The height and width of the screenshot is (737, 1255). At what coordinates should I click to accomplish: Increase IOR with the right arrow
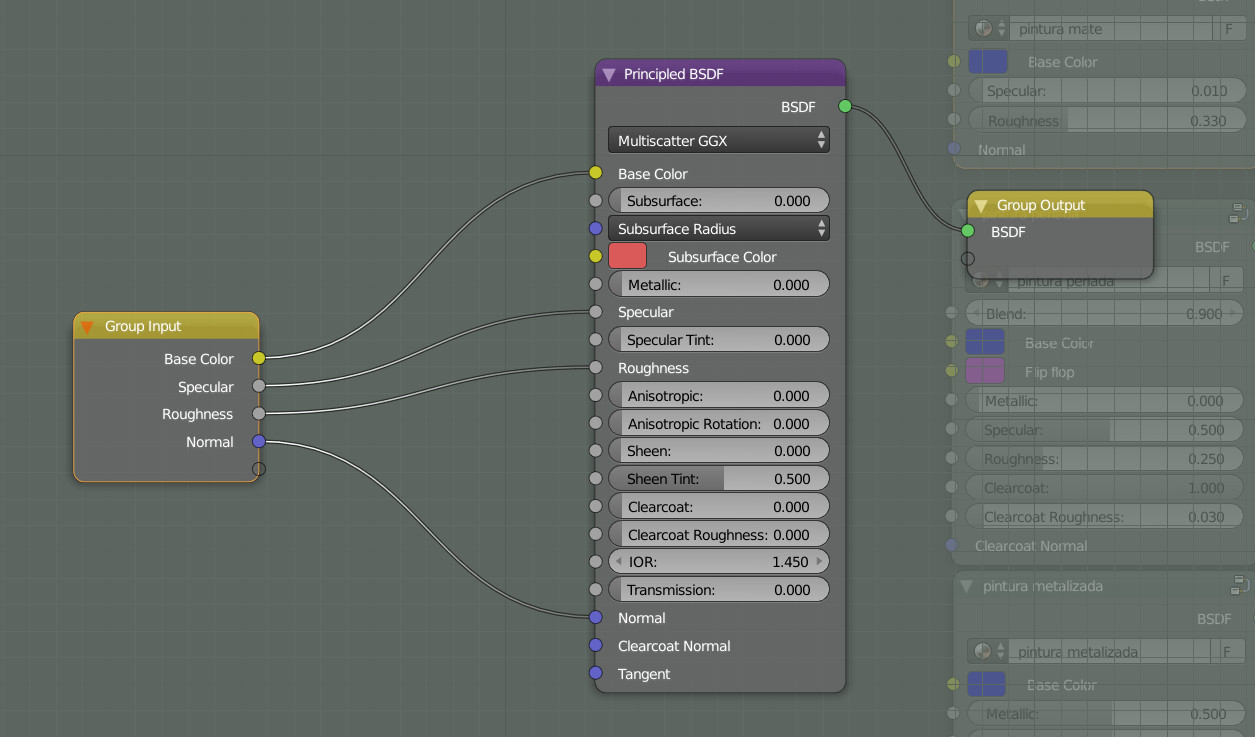coord(820,562)
